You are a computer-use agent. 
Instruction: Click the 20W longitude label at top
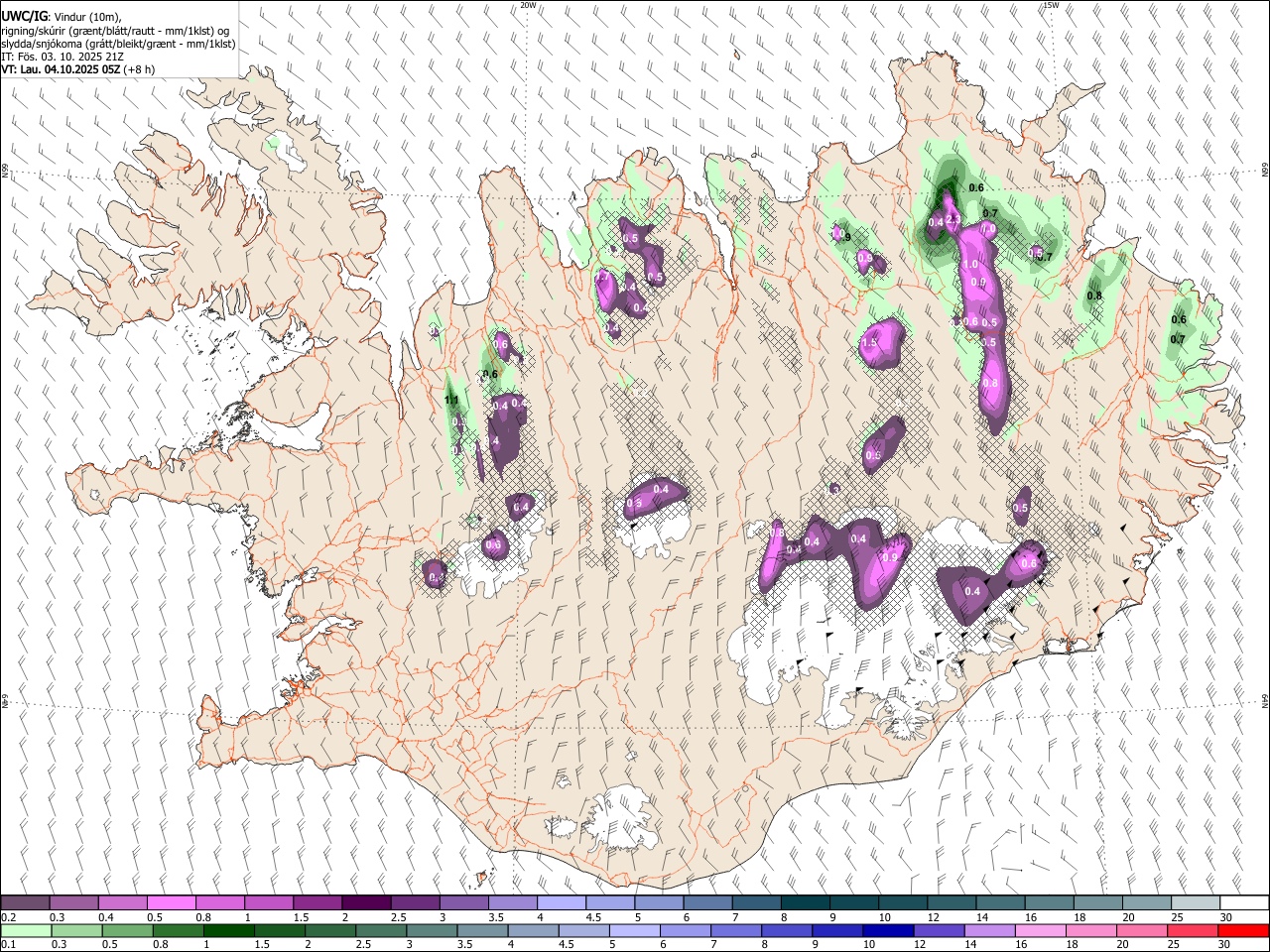point(528,5)
